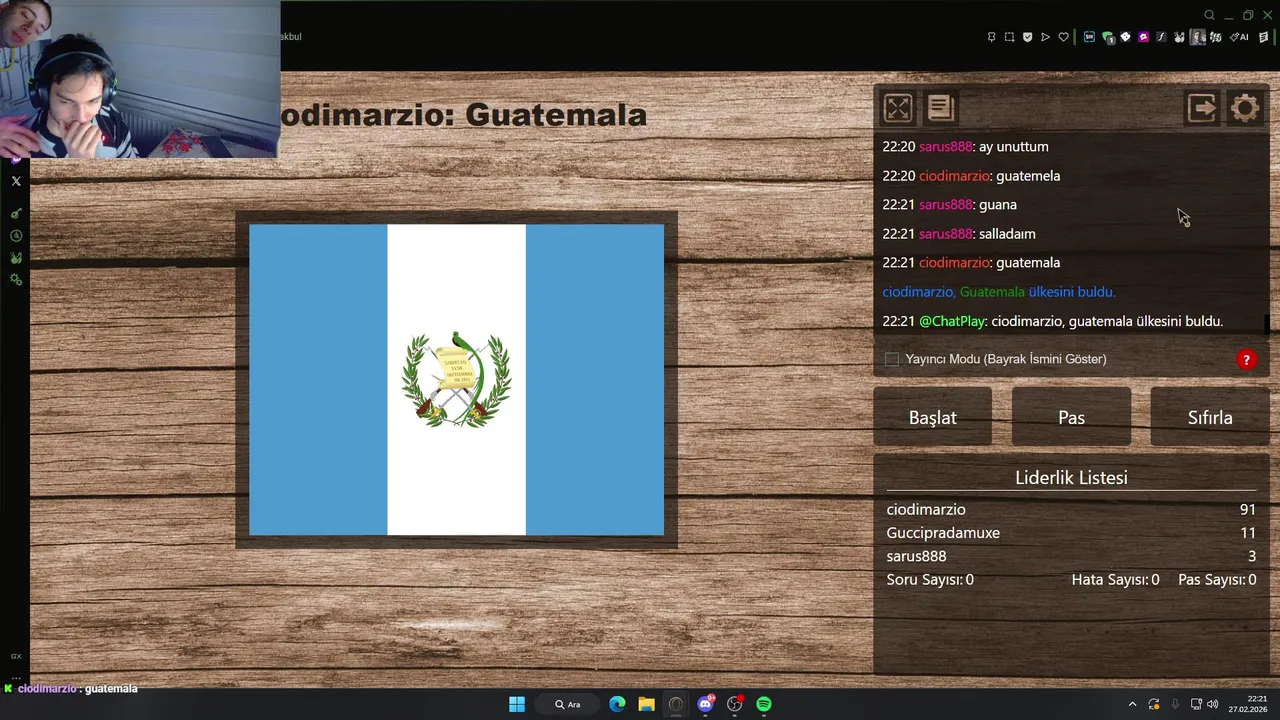The height and width of the screenshot is (720, 1280).
Task: Click the ciodimarzio leaderboard entry
Action: [x=1071, y=509]
